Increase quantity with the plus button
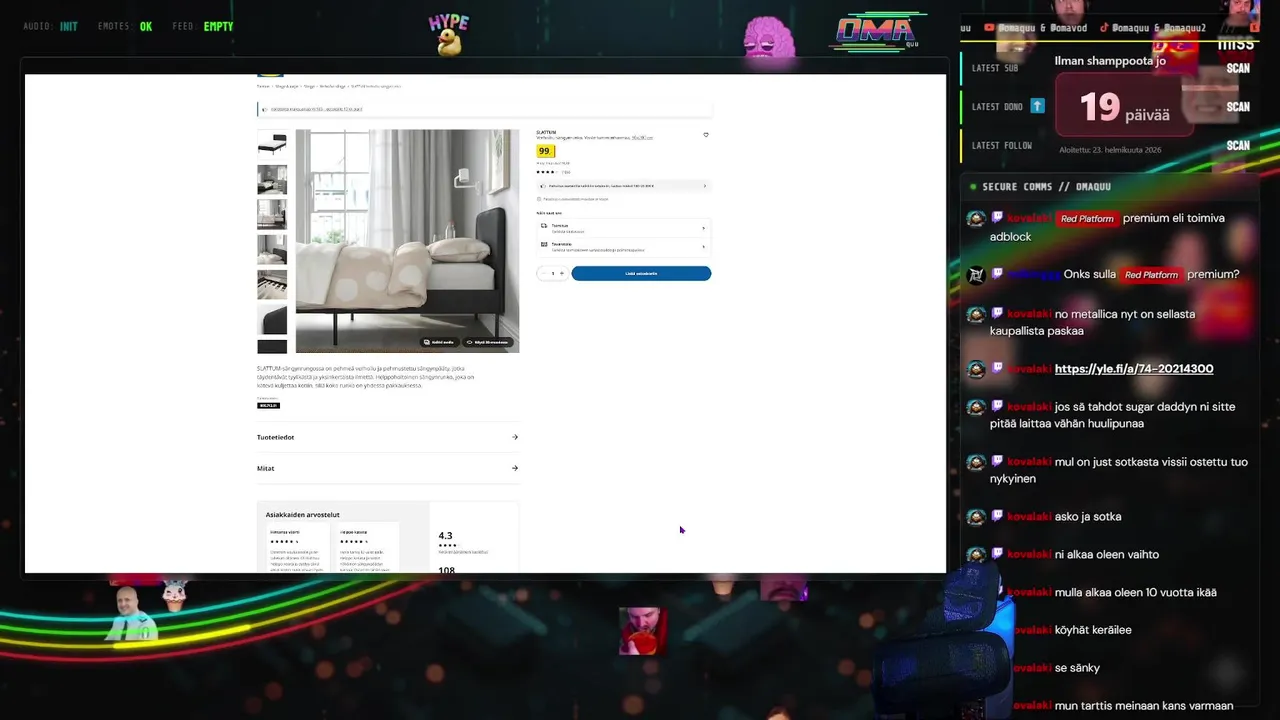This screenshot has width=1280, height=720. 561,273
